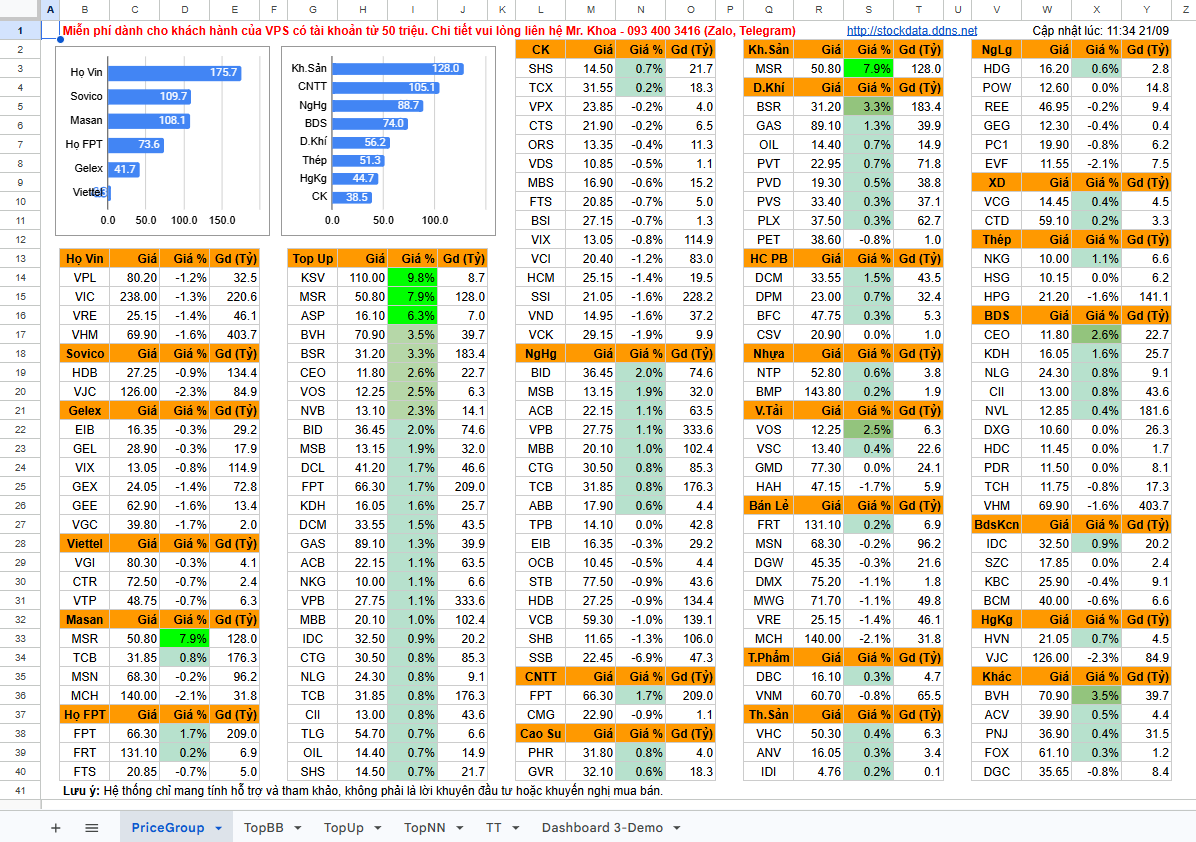Select the DGC ticker cell

coord(996,772)
